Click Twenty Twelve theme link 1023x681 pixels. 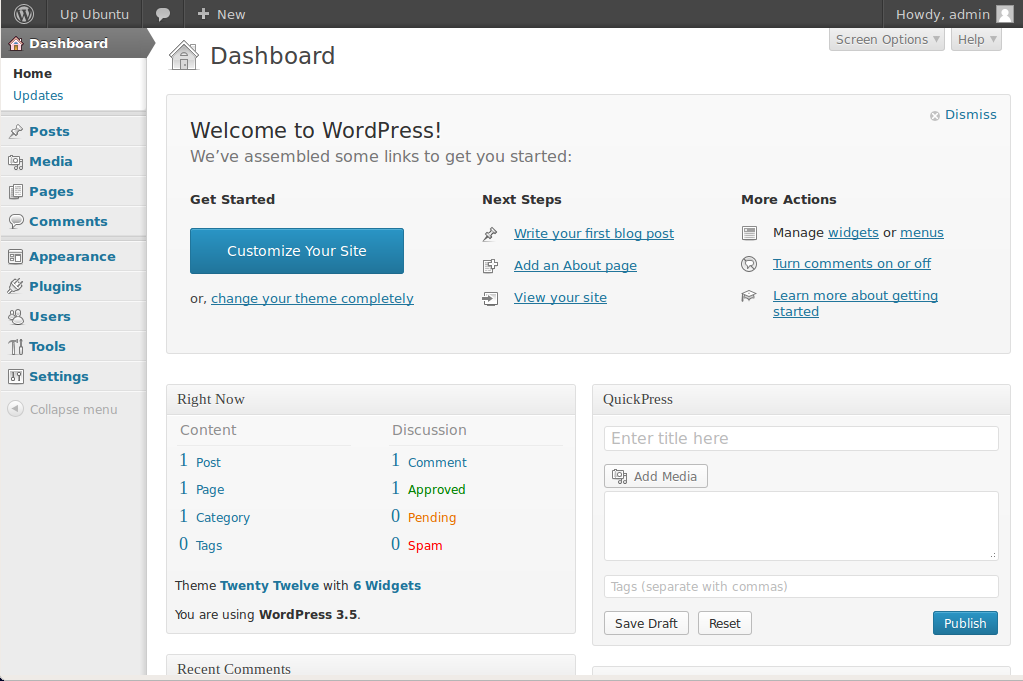(x=269, y=586)
